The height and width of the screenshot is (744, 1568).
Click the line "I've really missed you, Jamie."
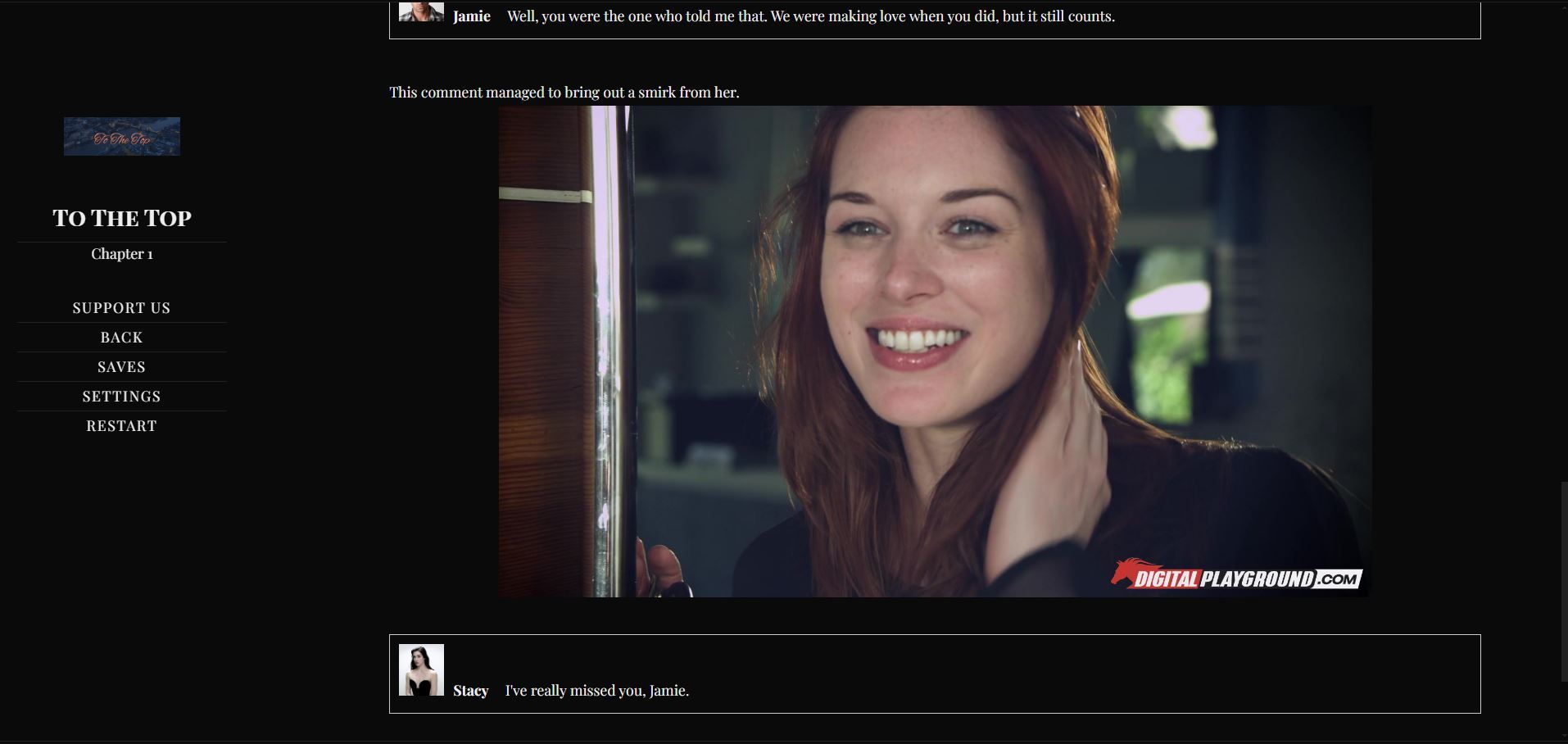pos(596,691)
